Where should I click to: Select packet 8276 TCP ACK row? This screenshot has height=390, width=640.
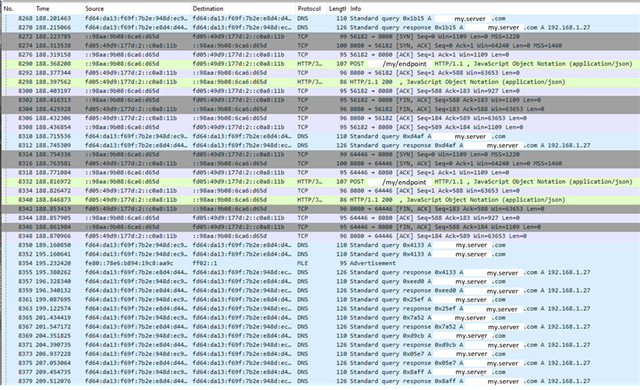click(x=320, y=55)
